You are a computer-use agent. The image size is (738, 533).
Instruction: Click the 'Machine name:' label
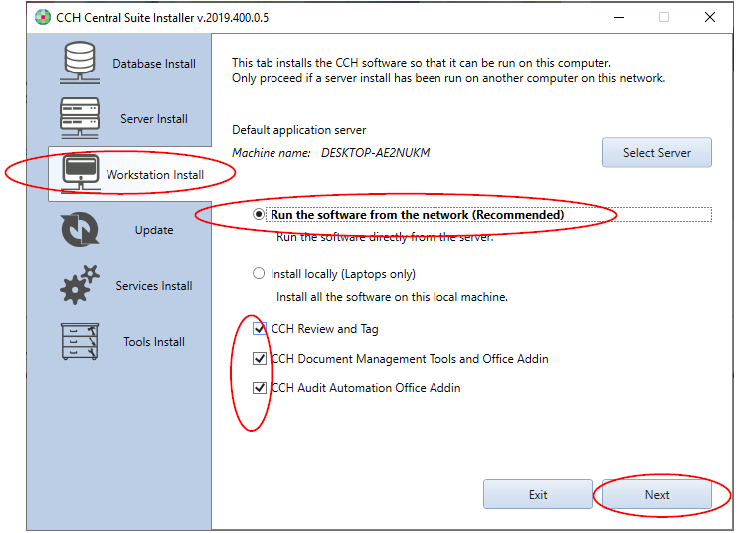[x=271, y=153]
